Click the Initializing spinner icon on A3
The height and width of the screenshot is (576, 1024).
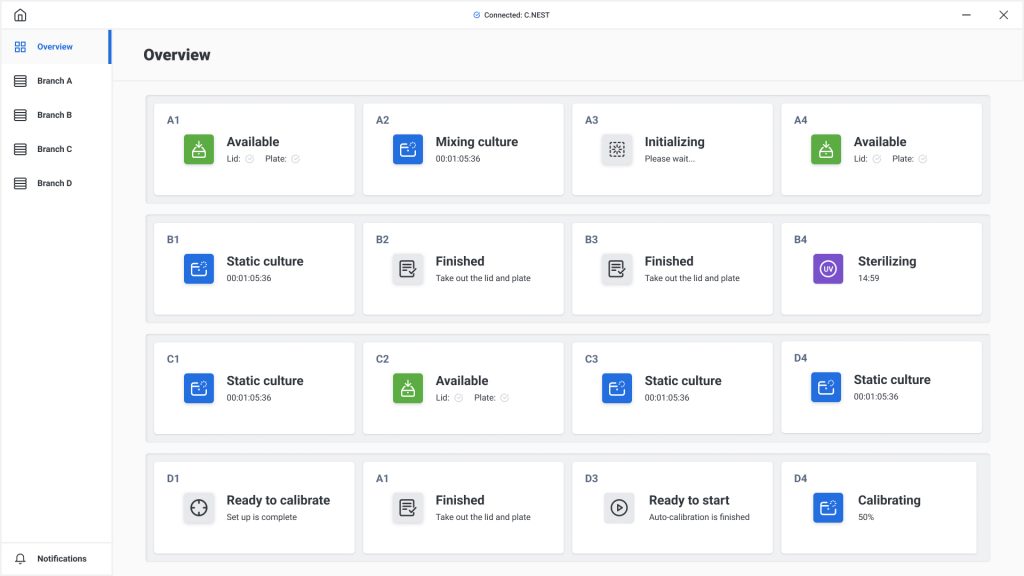[616, 150]
